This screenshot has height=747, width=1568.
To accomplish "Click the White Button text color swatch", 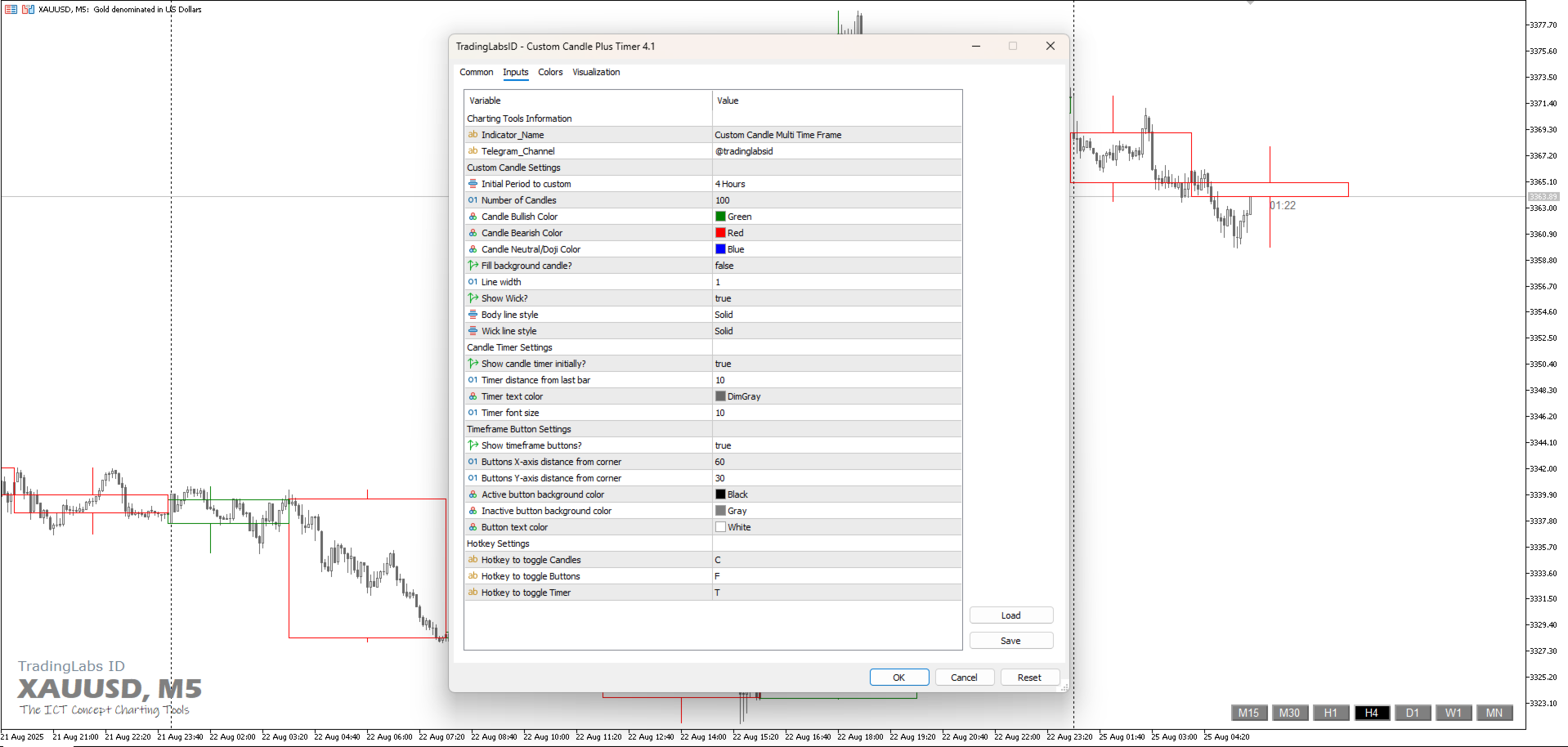I will (x=720, y=527).
